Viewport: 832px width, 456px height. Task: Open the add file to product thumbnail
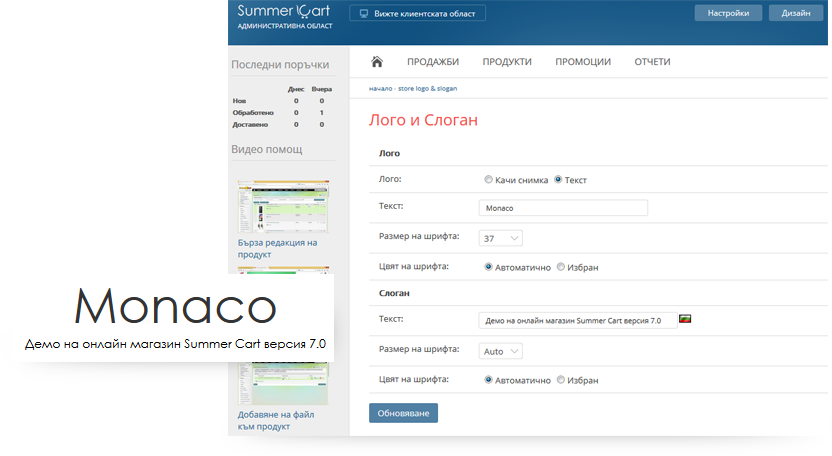pyautogui.click(x=283, y=383)
